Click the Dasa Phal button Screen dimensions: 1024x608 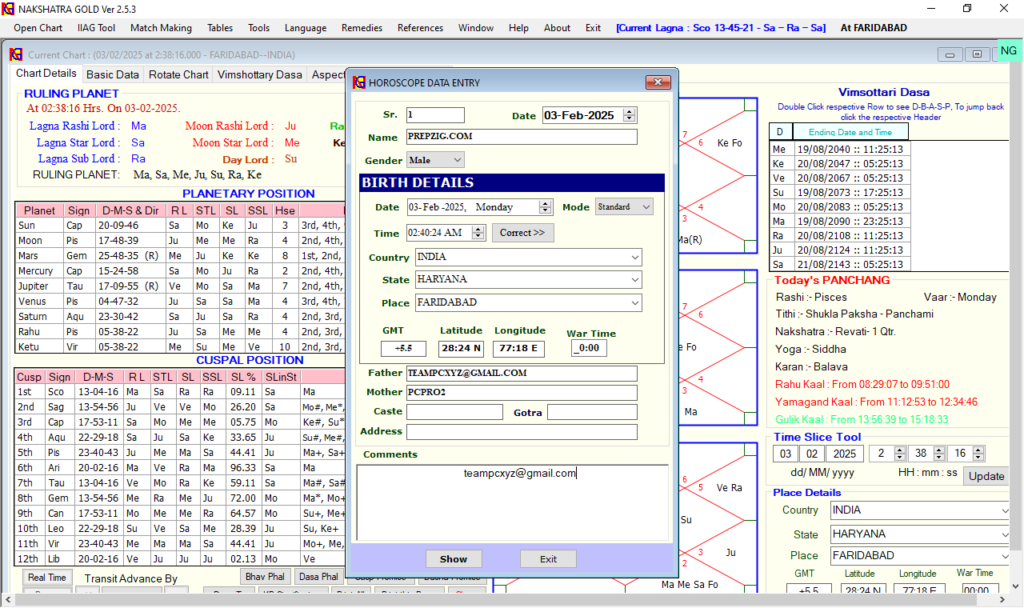(318, 577)
